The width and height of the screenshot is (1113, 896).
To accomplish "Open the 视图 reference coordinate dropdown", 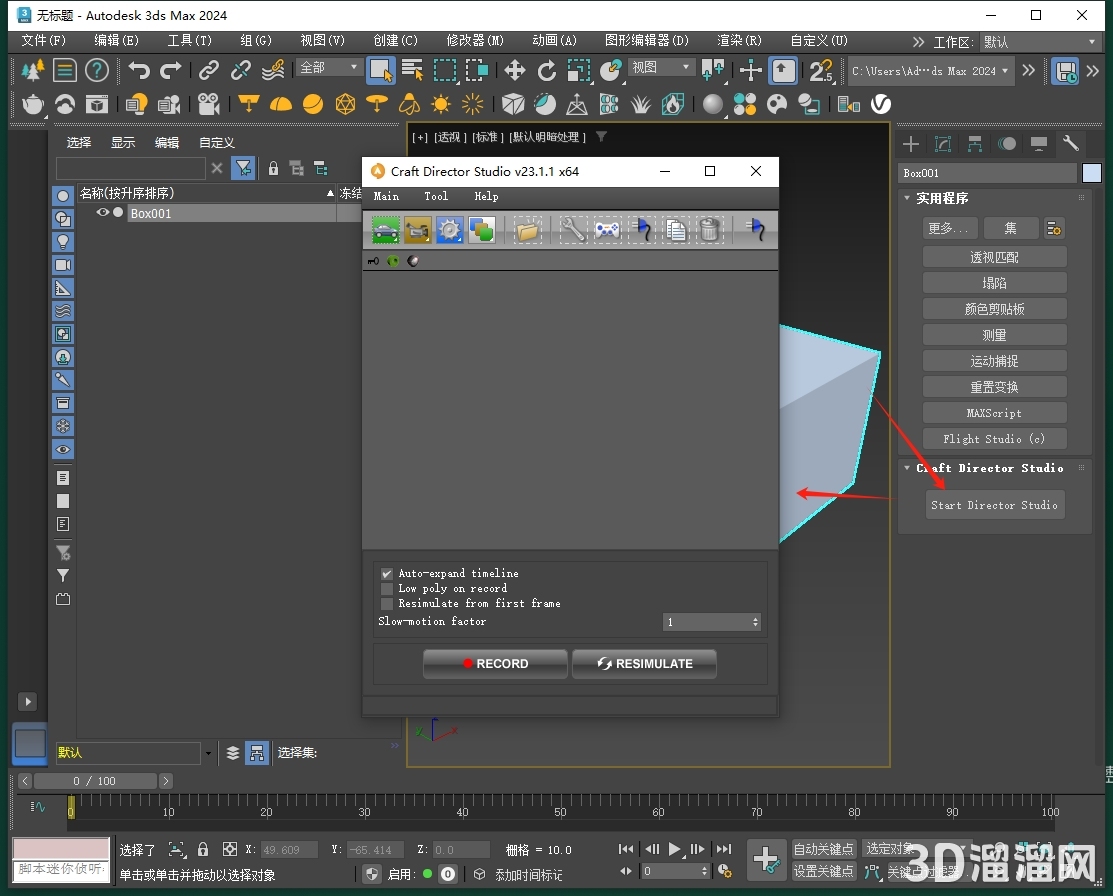I will pyautogui.click(x=661, y=67).
